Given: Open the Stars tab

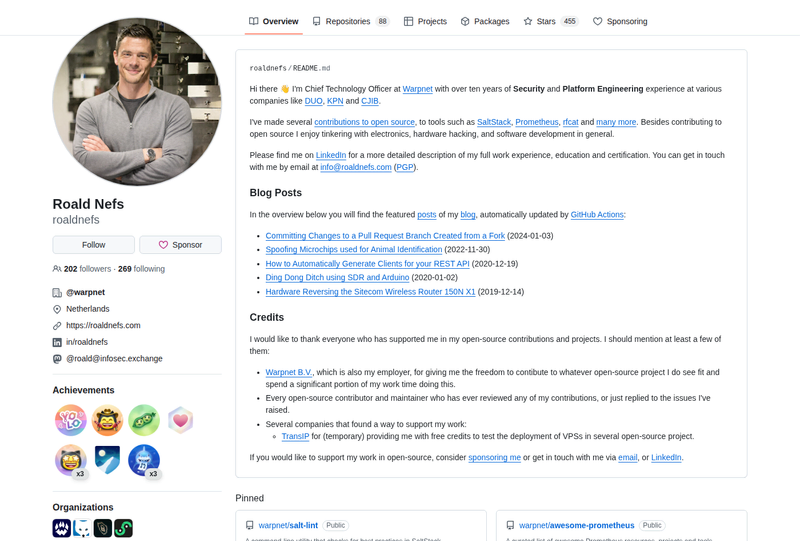Looking at the screenshot, I should (x=550, y=21).
